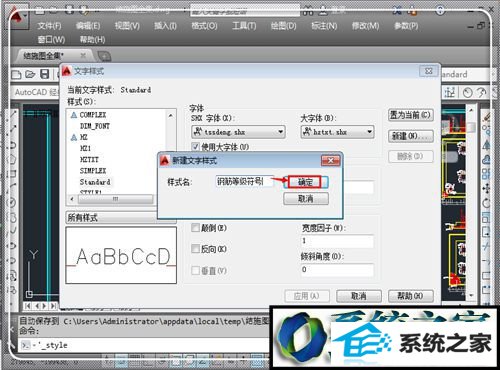Open the 标注(N) menu
The height and width of the screenshot is (370, 500).
pos(324,26)
